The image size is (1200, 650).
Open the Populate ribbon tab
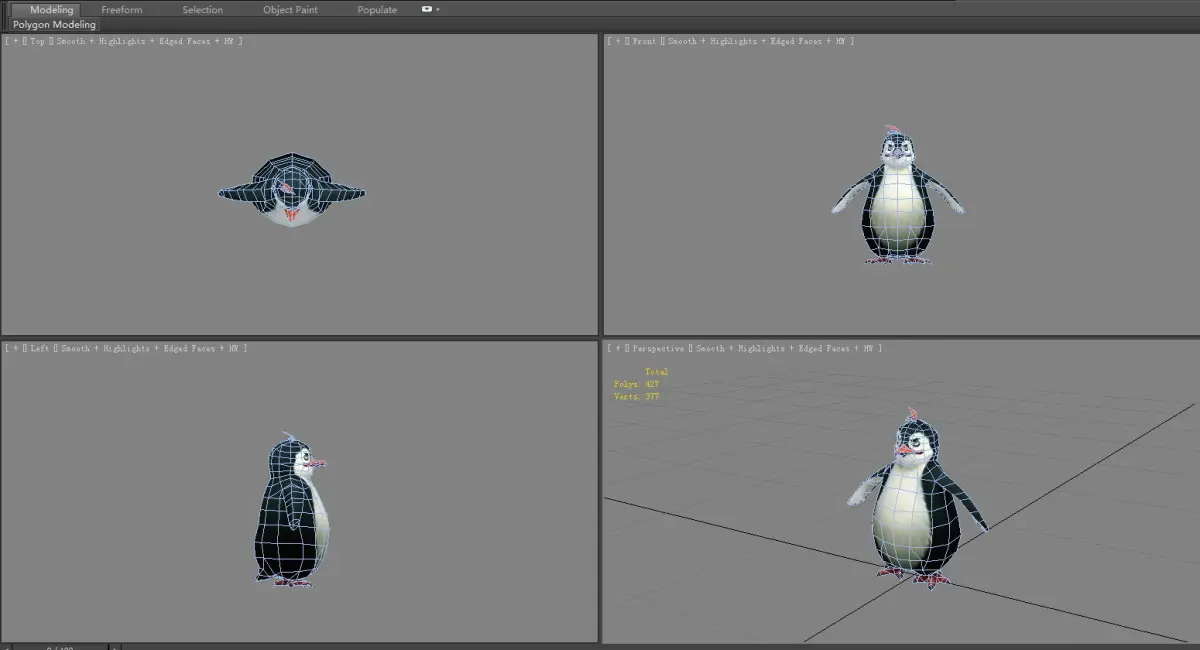(377, 10)
